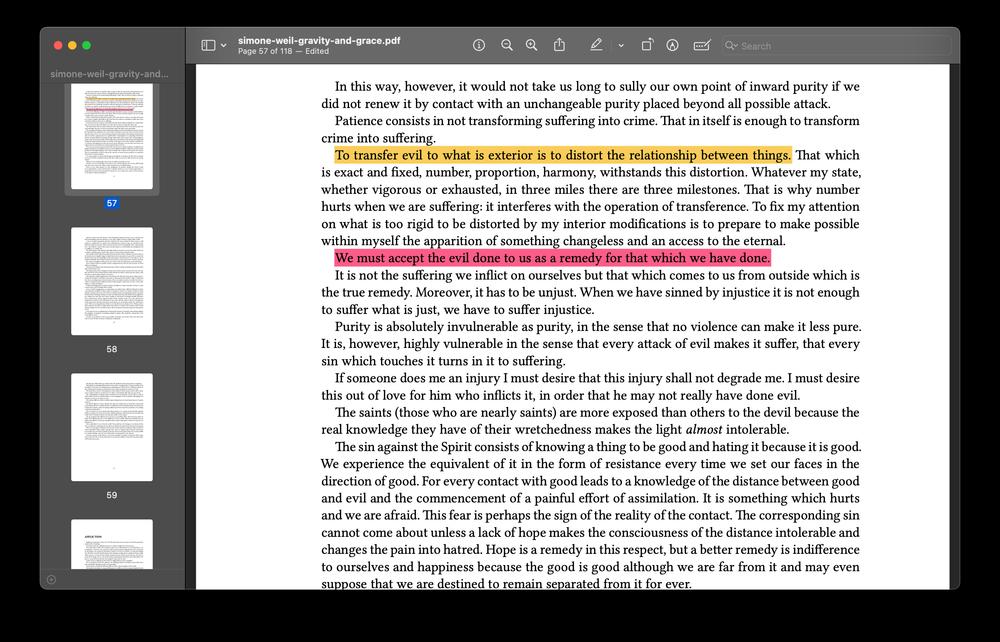Open the partially visible page 60 thumbnail

coord(112,544)
